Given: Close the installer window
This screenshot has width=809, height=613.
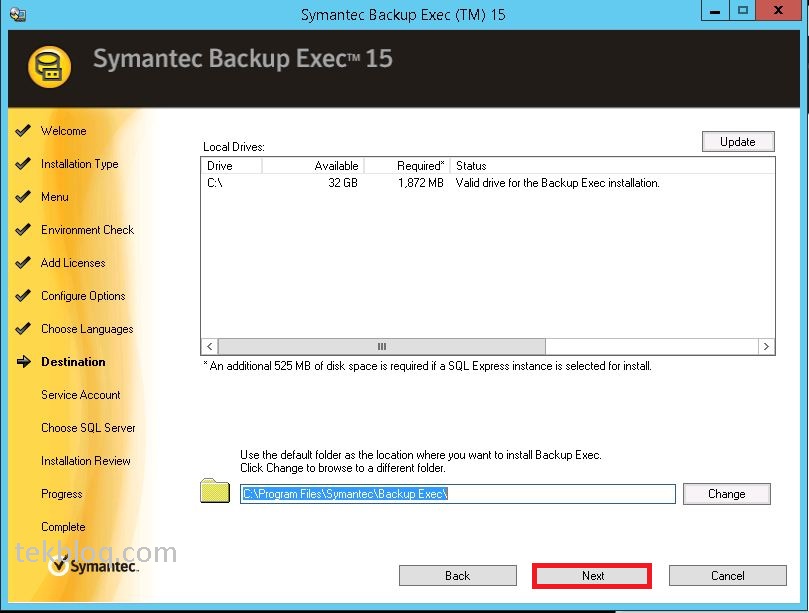Looking at the screenshot, I should [x=779, y=10].
